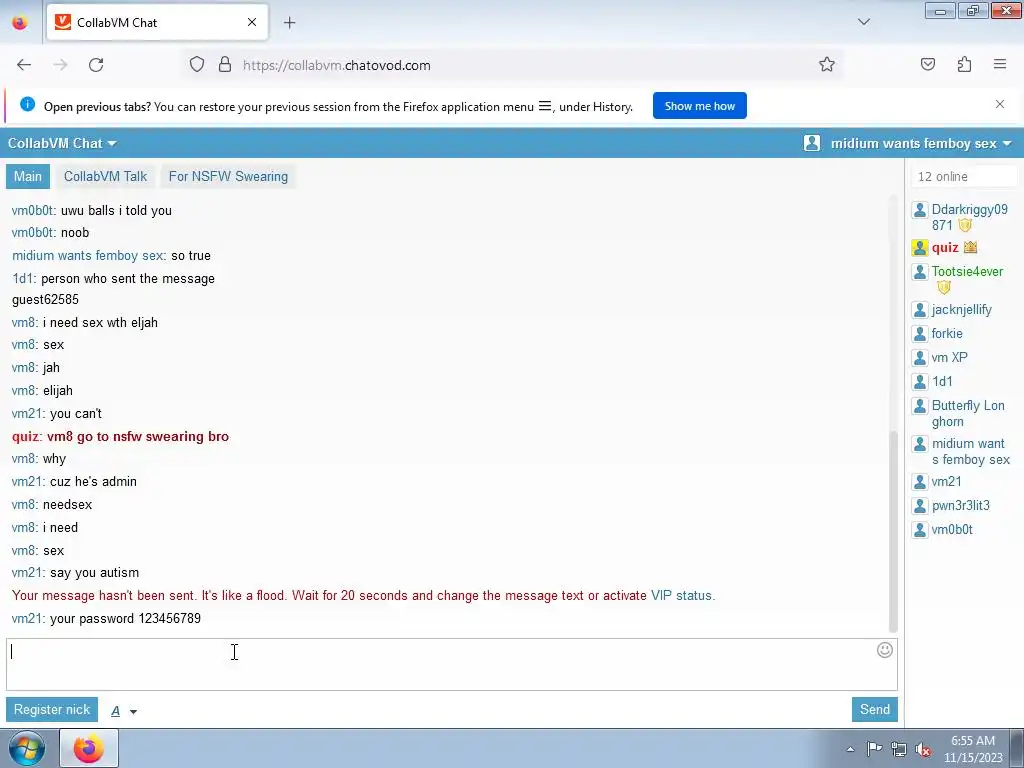Open the tracking protection shield icon
Viewport: 1024px width, 768px height.
tap(197, 65)
